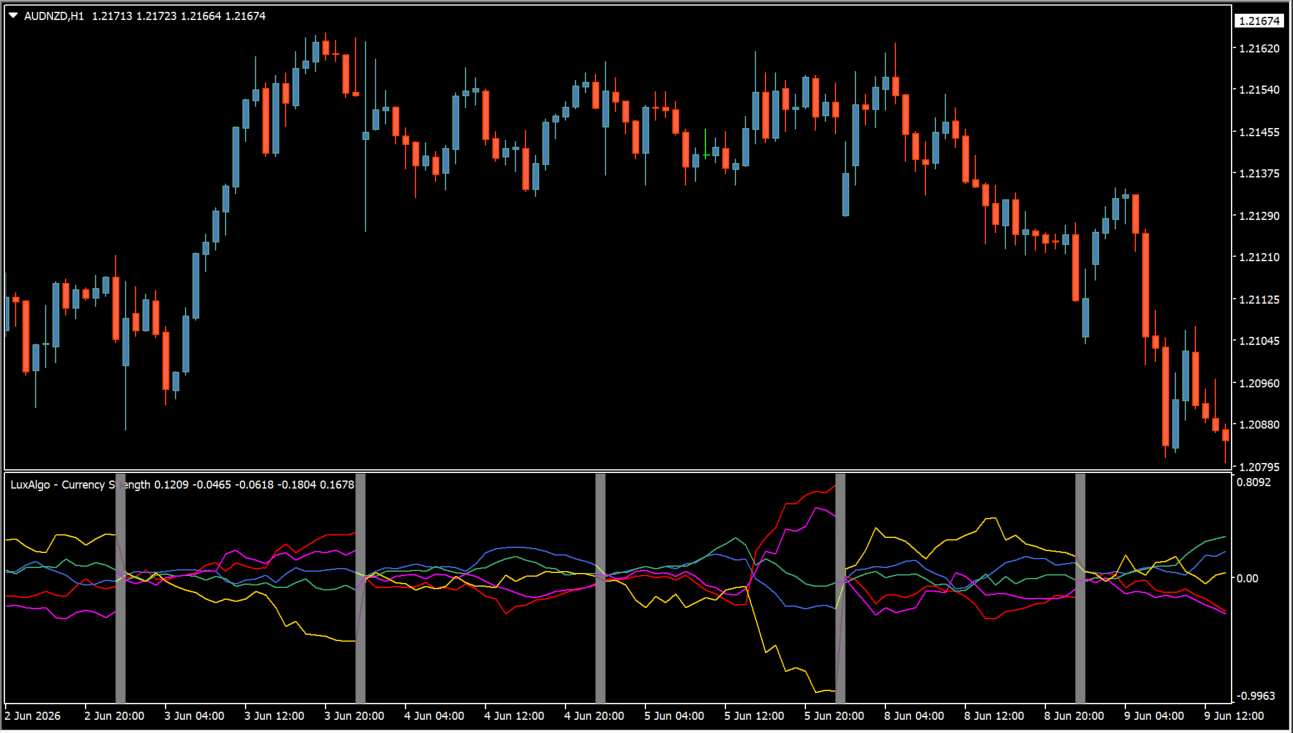
Task: Click the 2 Jun 2026 date label
Action: pos(32,716)
